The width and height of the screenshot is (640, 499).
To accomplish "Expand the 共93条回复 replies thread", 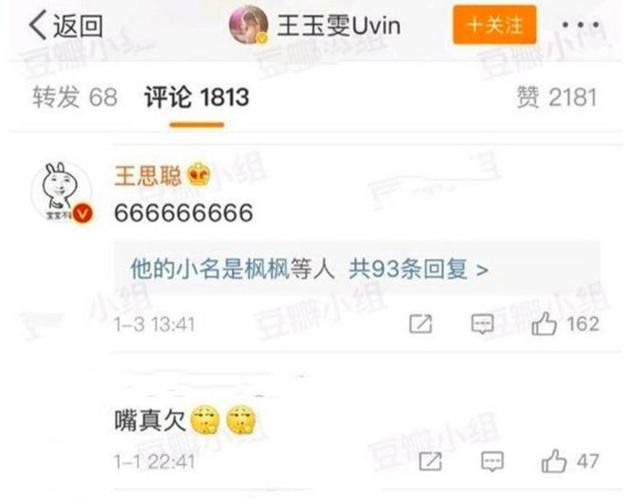I will (x=418, y=269).
